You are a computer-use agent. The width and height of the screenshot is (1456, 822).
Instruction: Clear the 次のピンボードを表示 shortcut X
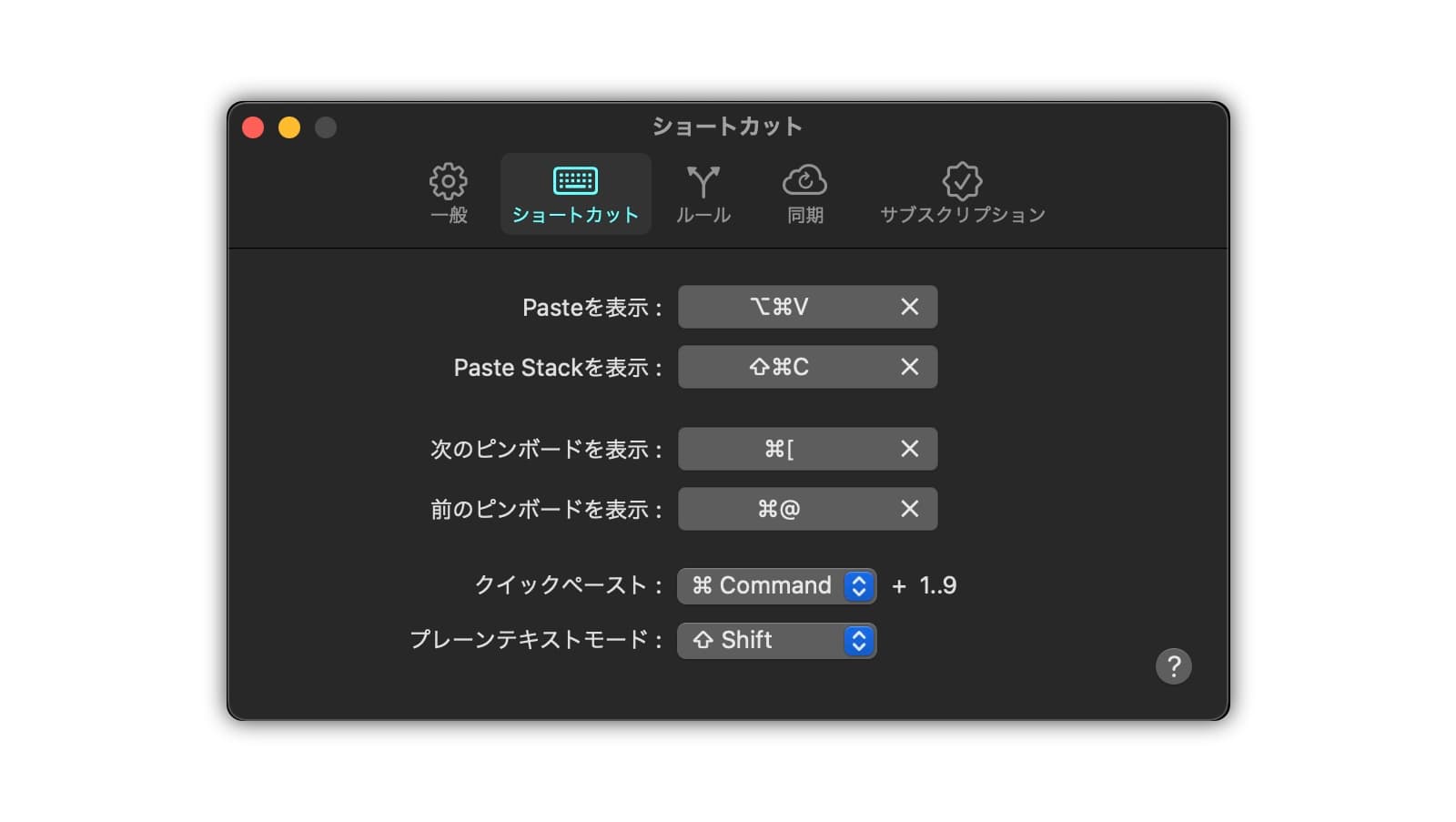click(x=909, y=449)
